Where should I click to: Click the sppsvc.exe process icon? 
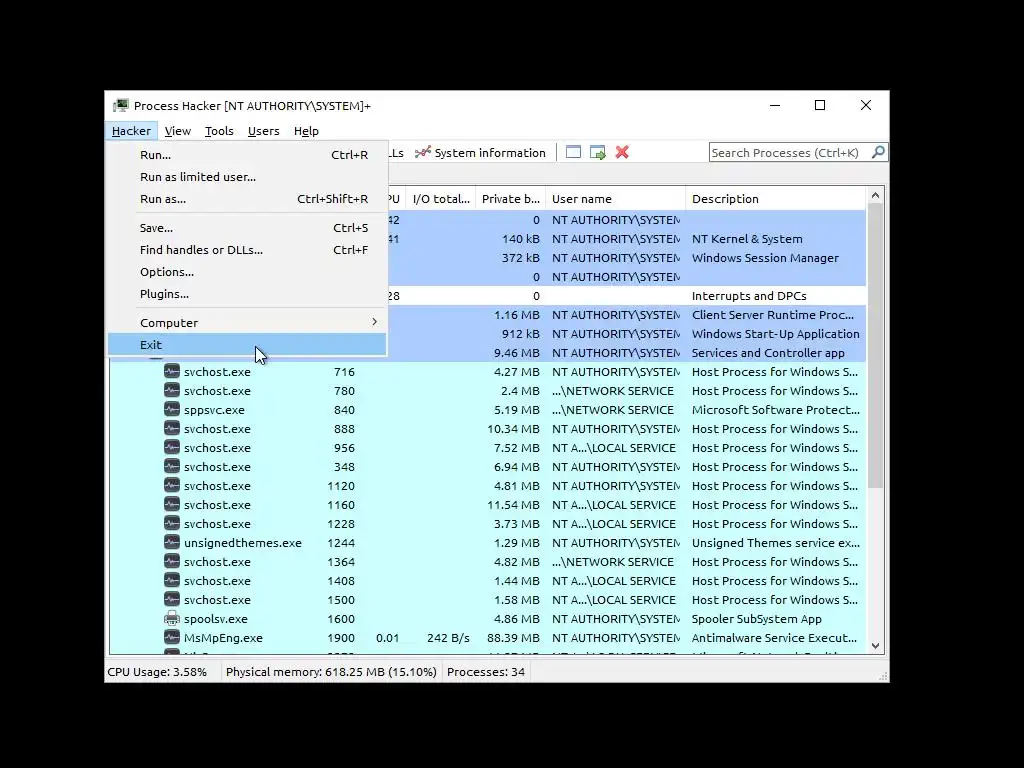[172, 409]
